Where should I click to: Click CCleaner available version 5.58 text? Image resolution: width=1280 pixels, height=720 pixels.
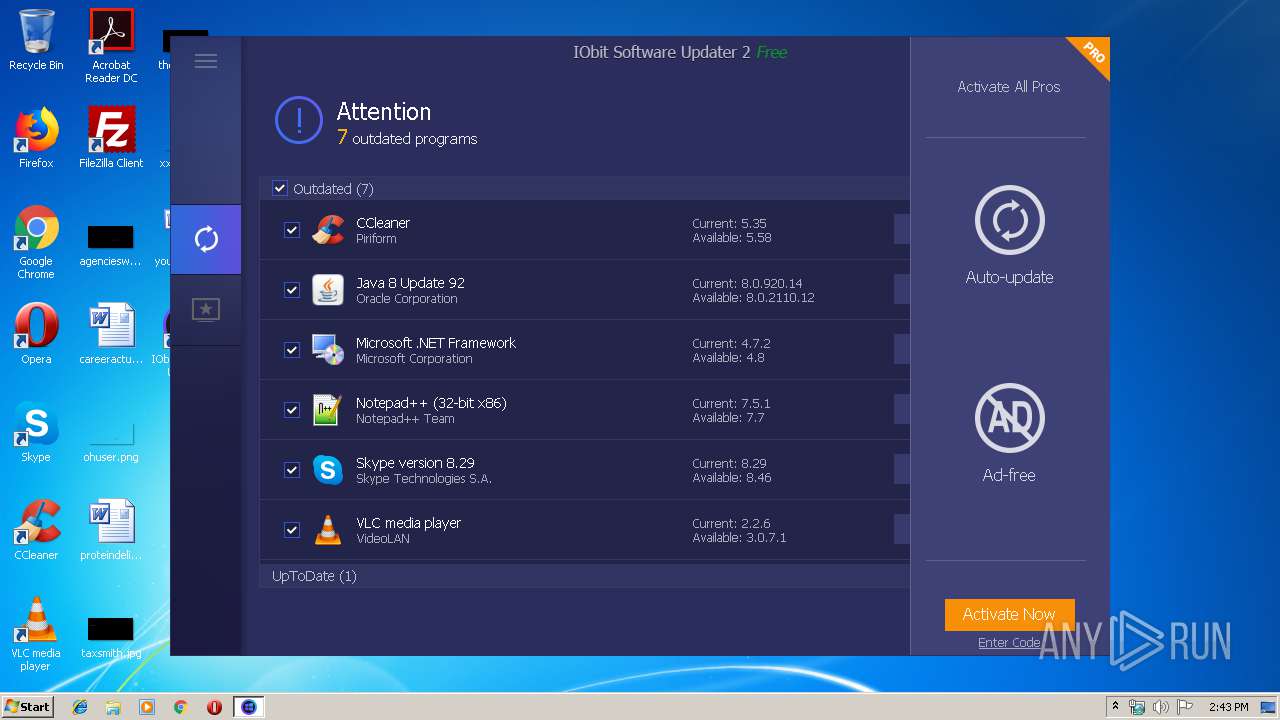pyautogui.click(x=732, y=238)
